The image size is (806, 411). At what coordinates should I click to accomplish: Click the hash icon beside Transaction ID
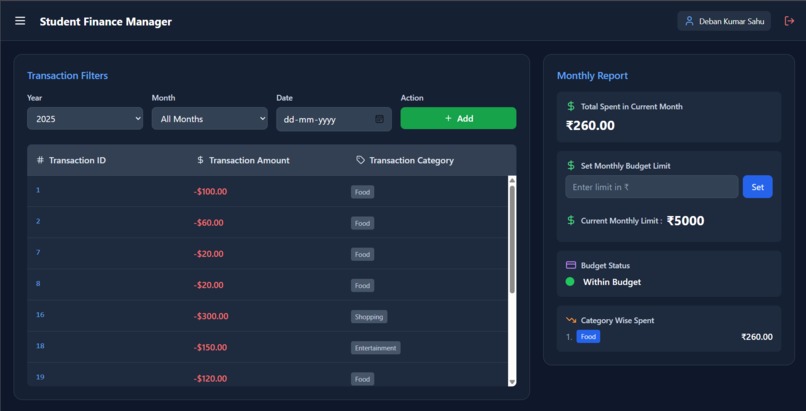40,160
